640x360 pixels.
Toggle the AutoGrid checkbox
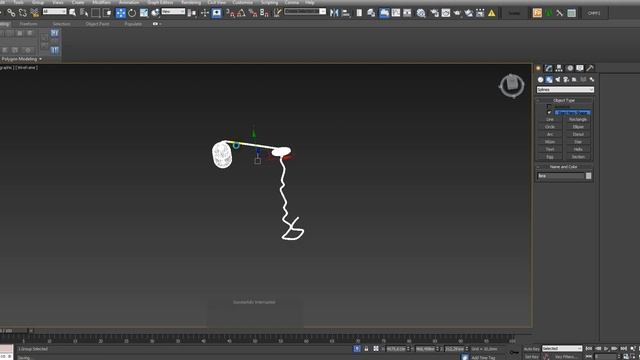549,107
